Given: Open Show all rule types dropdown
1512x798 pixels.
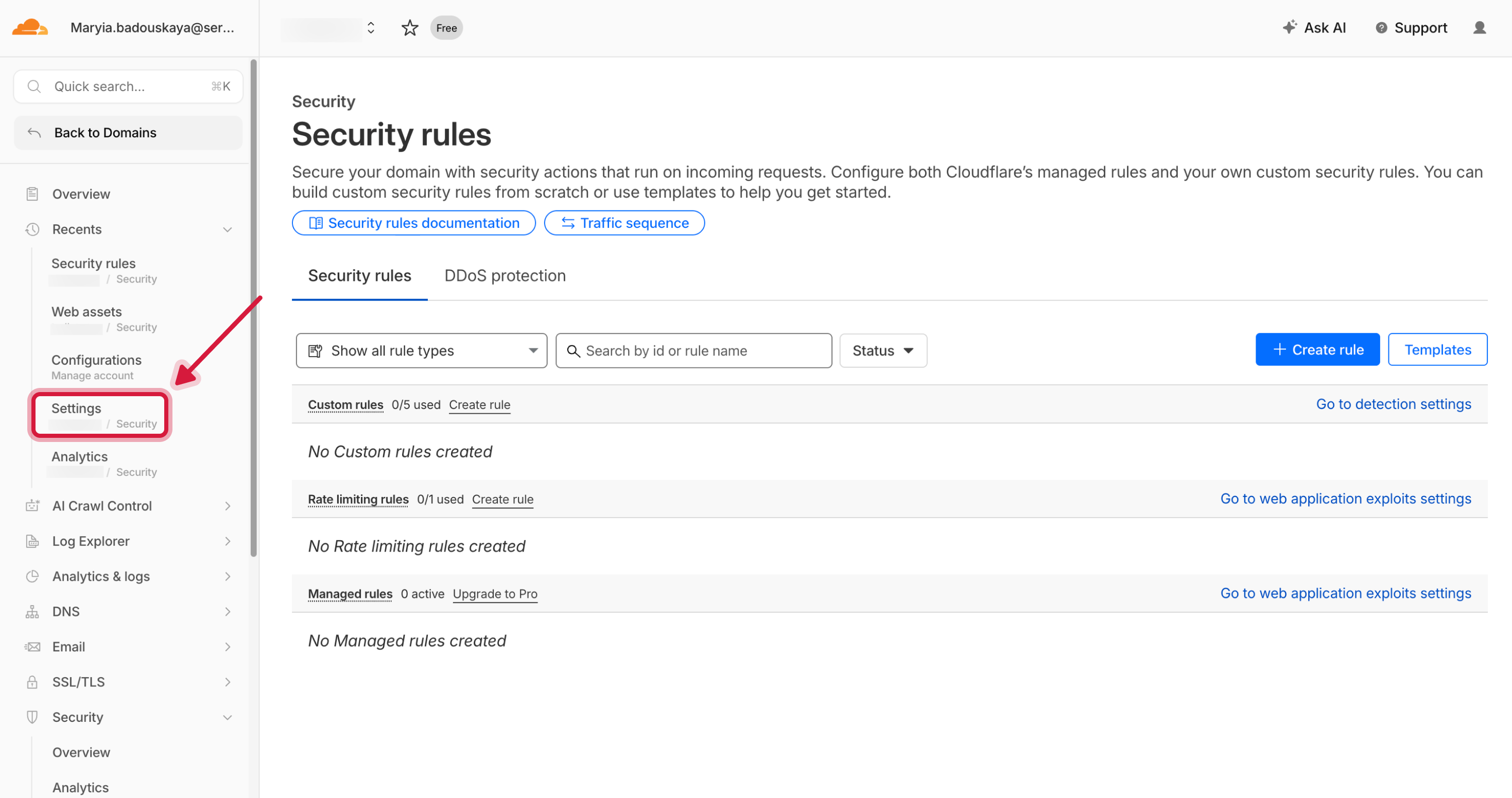Looking at the screenshot, I should coord(422,350).
